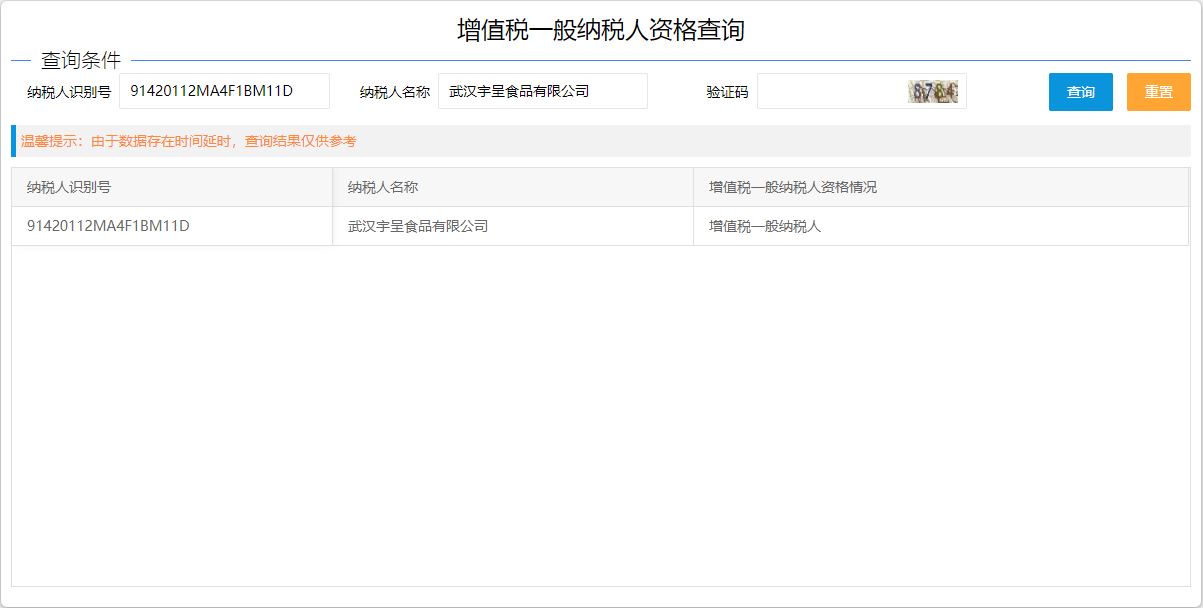The width and height of the screenshot is (1203, 608).
Task: Click the blue accent bar left of 温馨提示
Action: coord(14,141)
